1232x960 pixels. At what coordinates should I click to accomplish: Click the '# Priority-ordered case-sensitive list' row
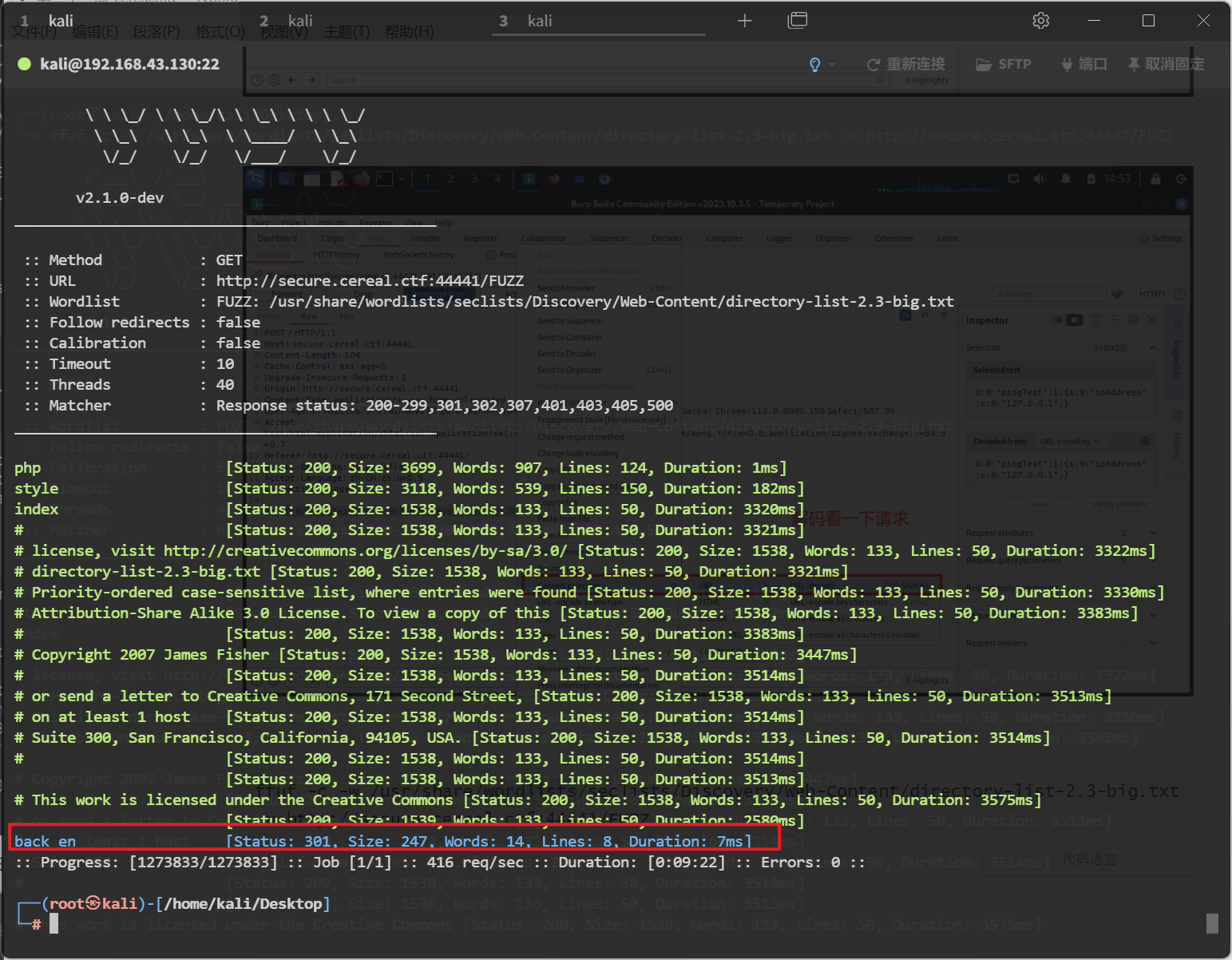click(x=589, y=592)
